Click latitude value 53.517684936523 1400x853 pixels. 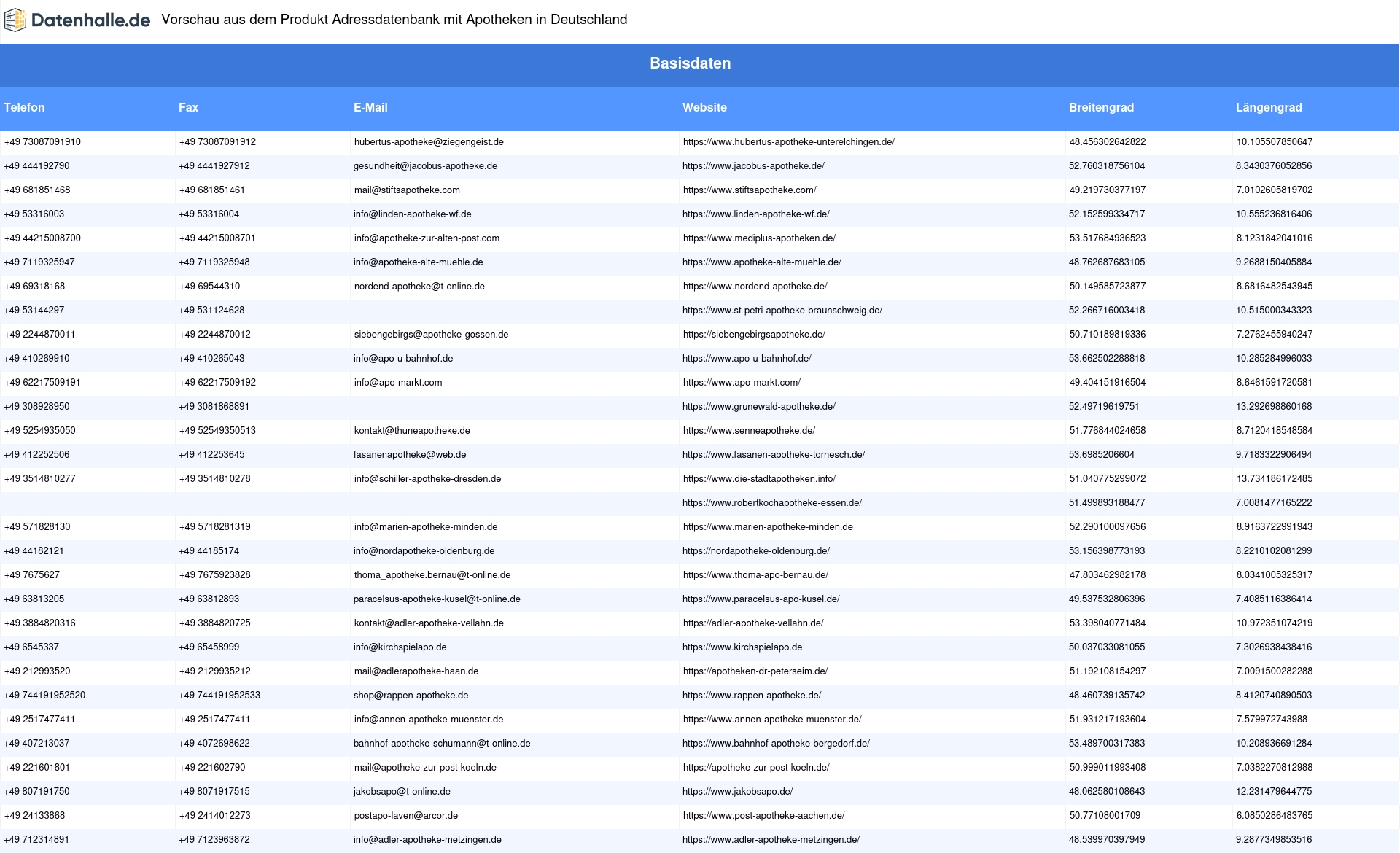[1107, 238]
